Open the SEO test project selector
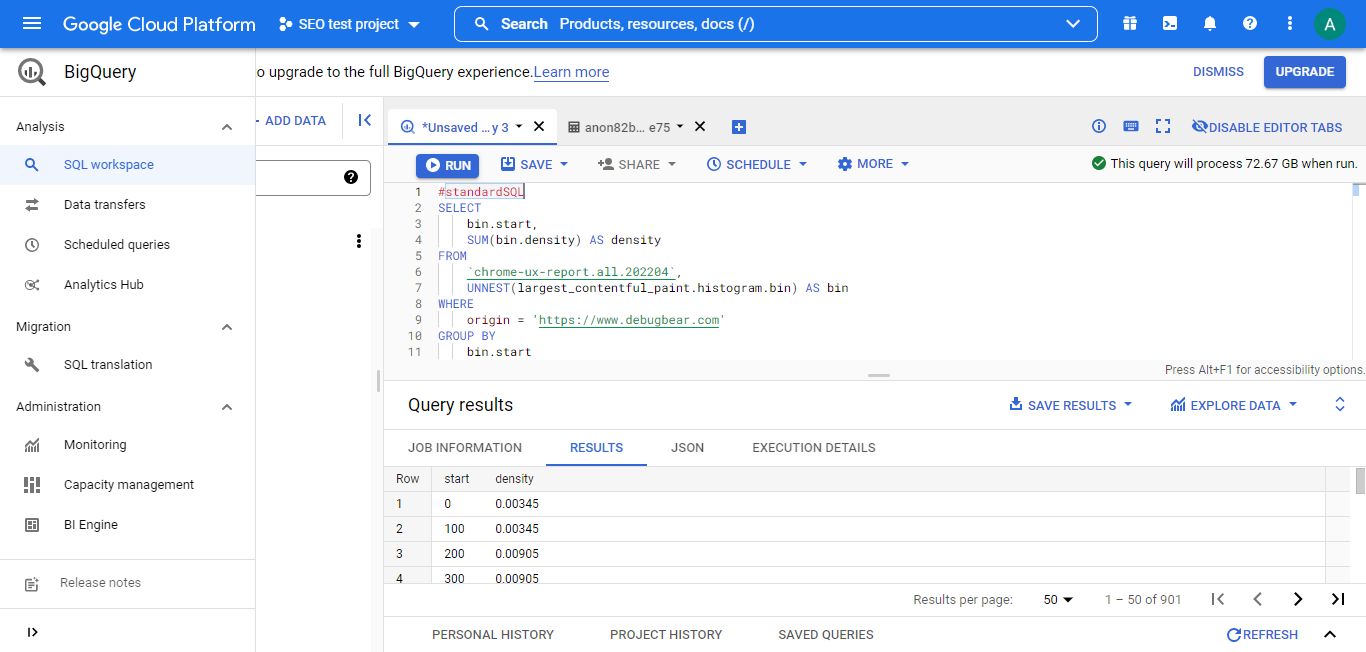1366x652 pixels. 350,24
